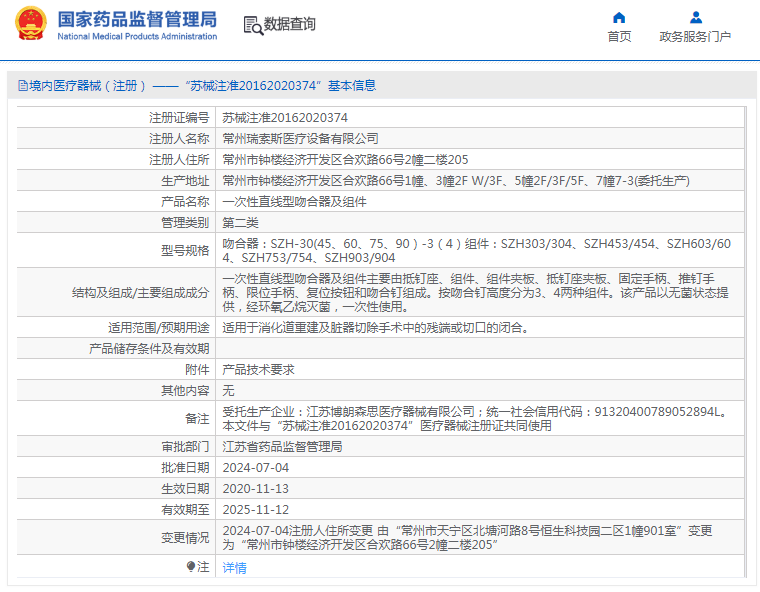
Task: Click the 变更情况 row label
Action: click(x=185, y=537)
